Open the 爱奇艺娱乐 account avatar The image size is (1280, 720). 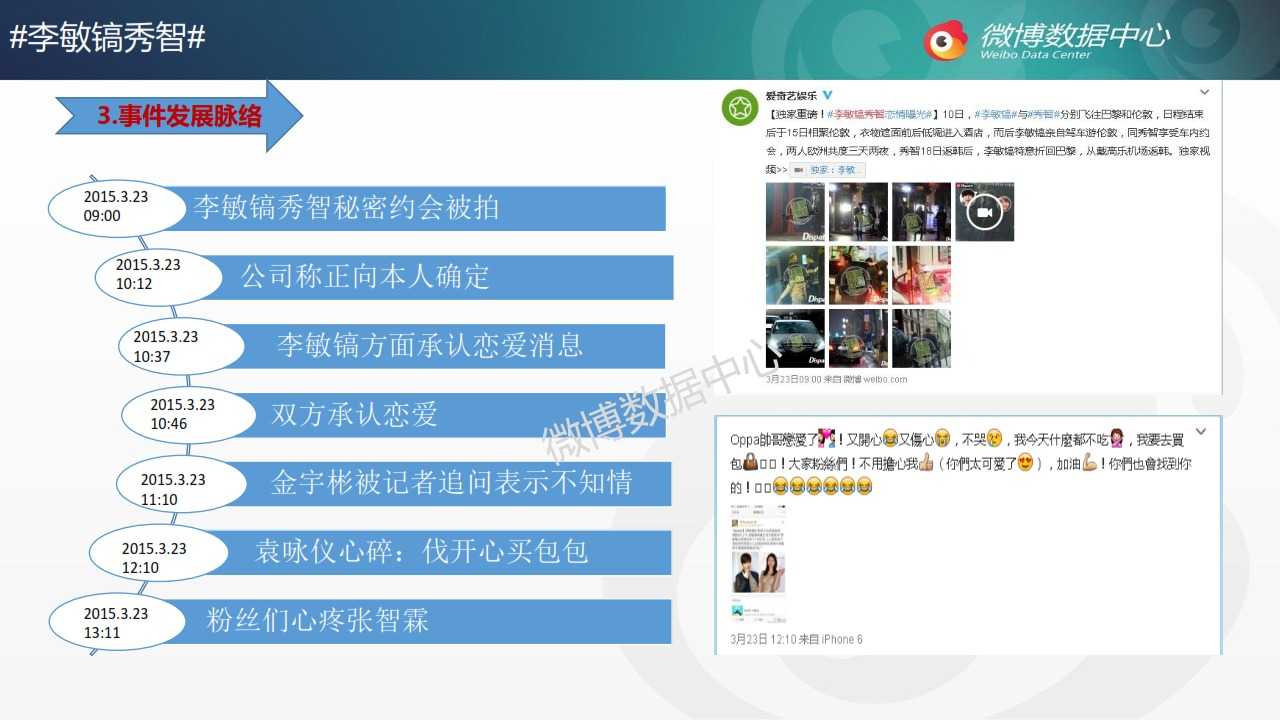[740, 108]
